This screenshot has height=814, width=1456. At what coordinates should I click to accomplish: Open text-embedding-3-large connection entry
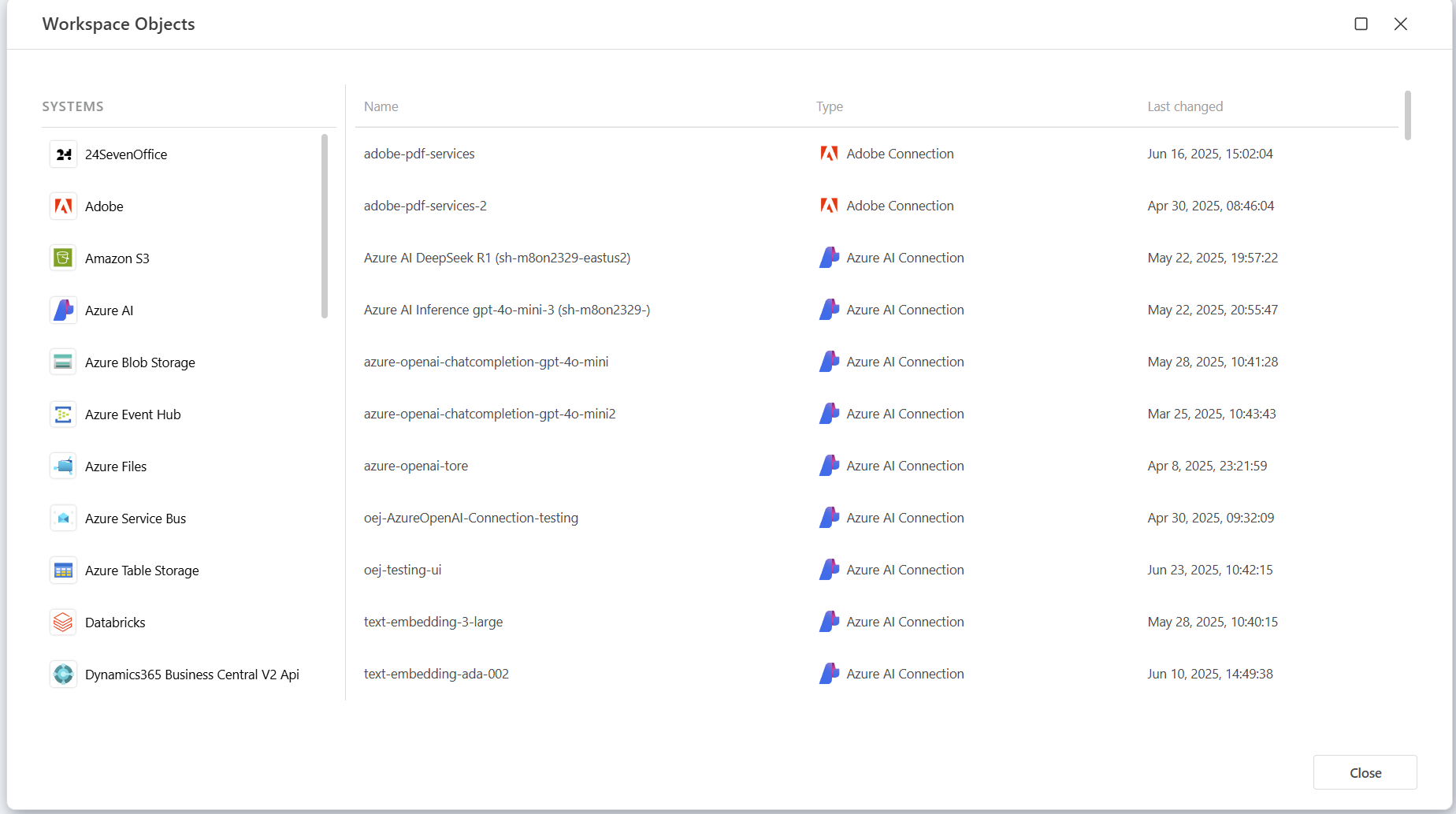(x=433, y=622)
